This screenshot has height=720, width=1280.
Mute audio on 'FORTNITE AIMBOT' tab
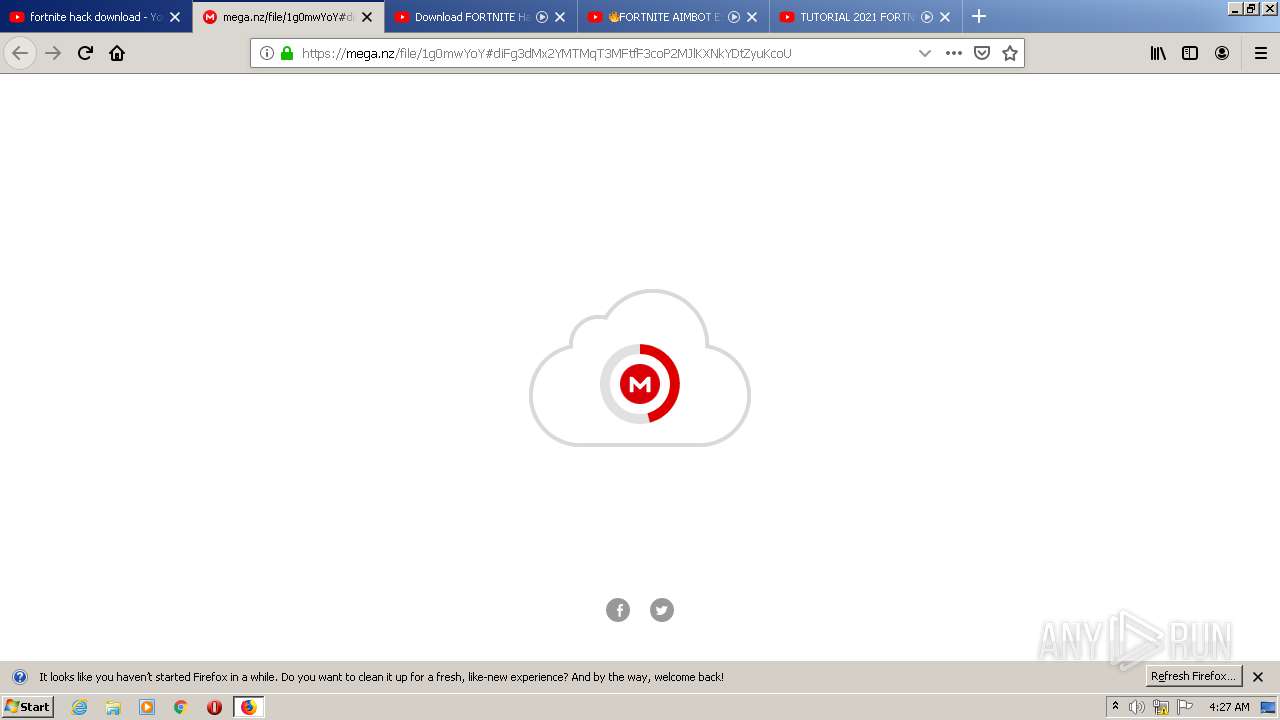[734, 17]
